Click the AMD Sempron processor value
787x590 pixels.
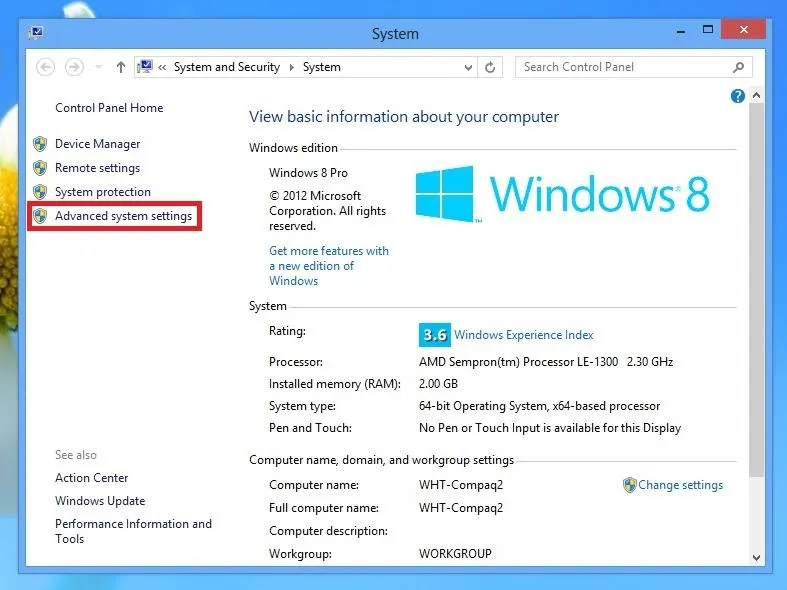(546, 362)
